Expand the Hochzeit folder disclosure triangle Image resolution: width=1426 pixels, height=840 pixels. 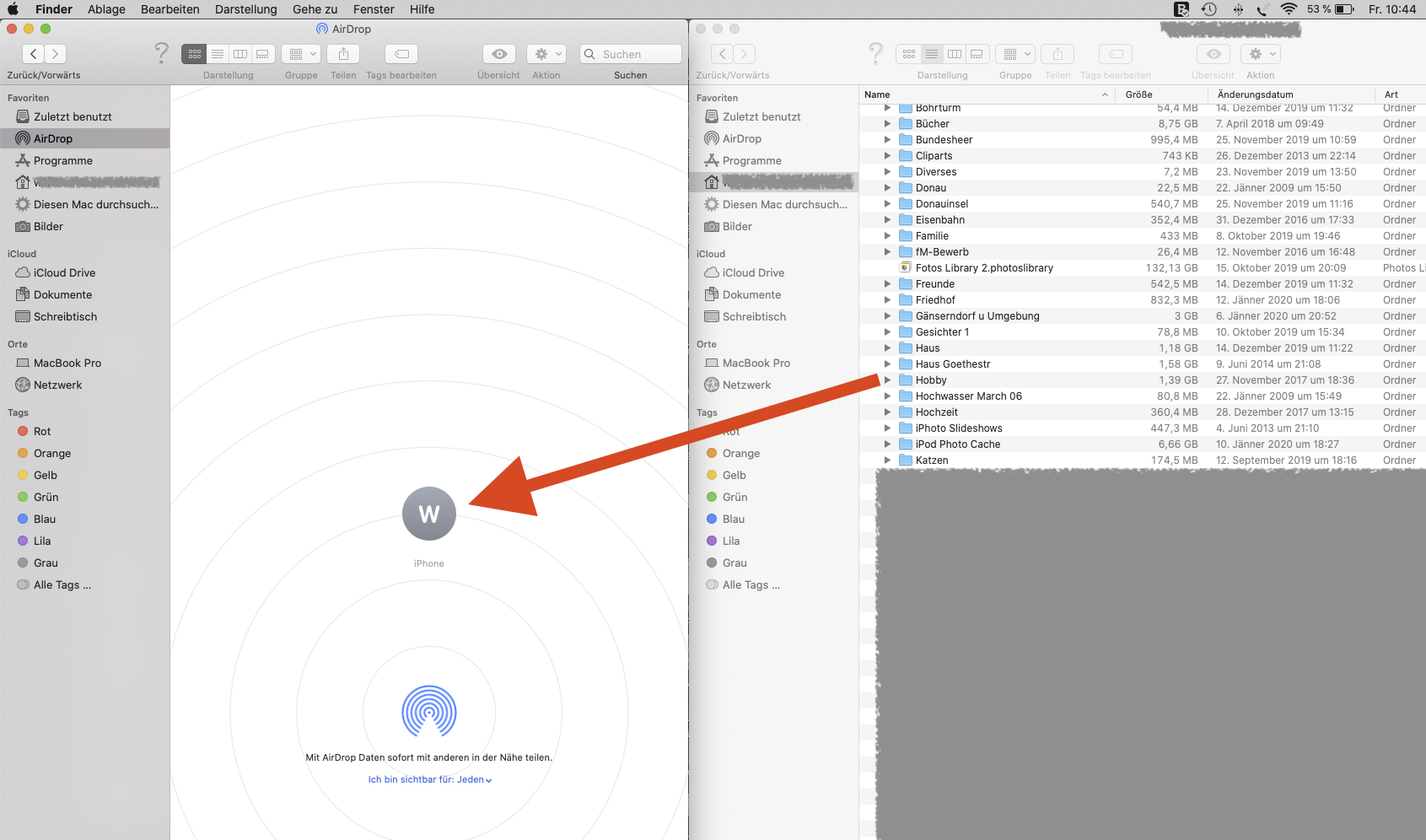[887, 412]
